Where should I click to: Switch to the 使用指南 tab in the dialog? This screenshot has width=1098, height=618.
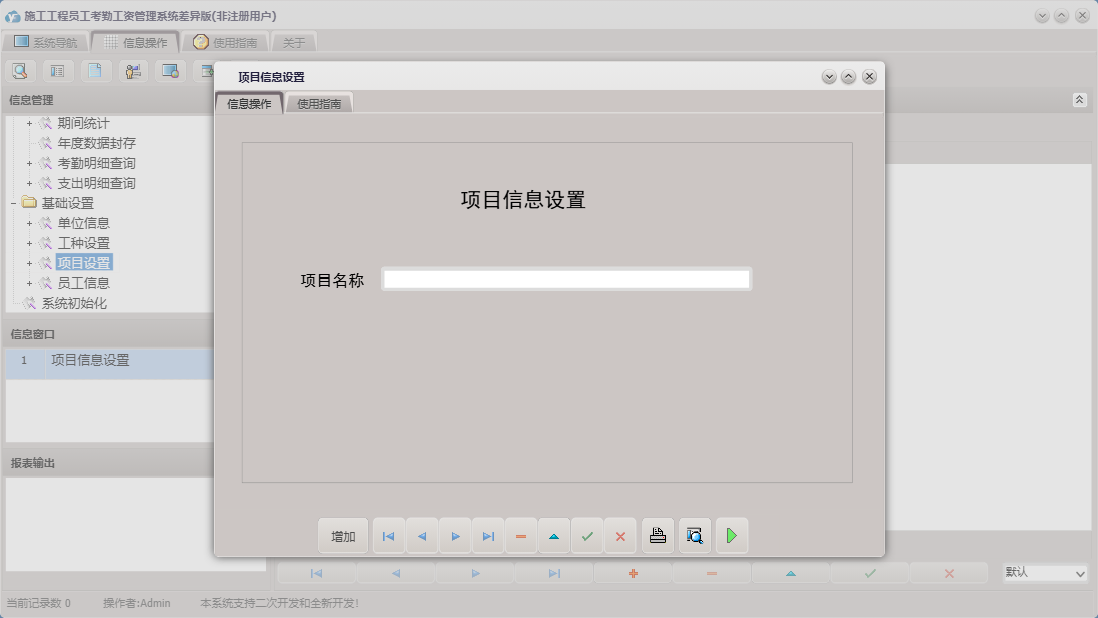pos(319,102)
